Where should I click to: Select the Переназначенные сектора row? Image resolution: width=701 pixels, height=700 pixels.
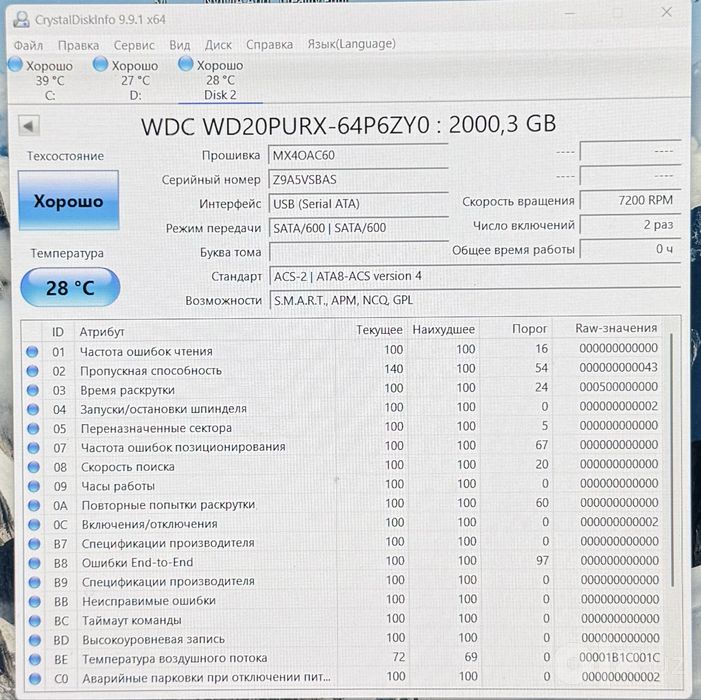343,427
